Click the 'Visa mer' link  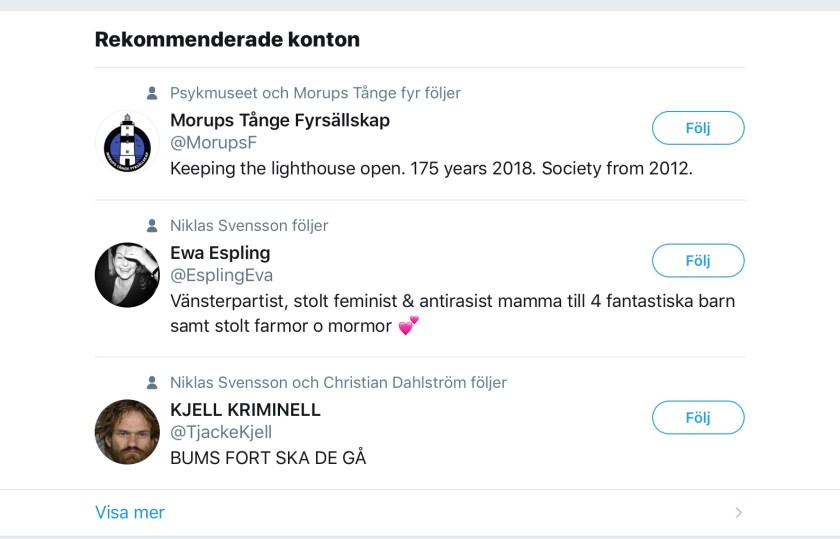[x=130, y=513]
